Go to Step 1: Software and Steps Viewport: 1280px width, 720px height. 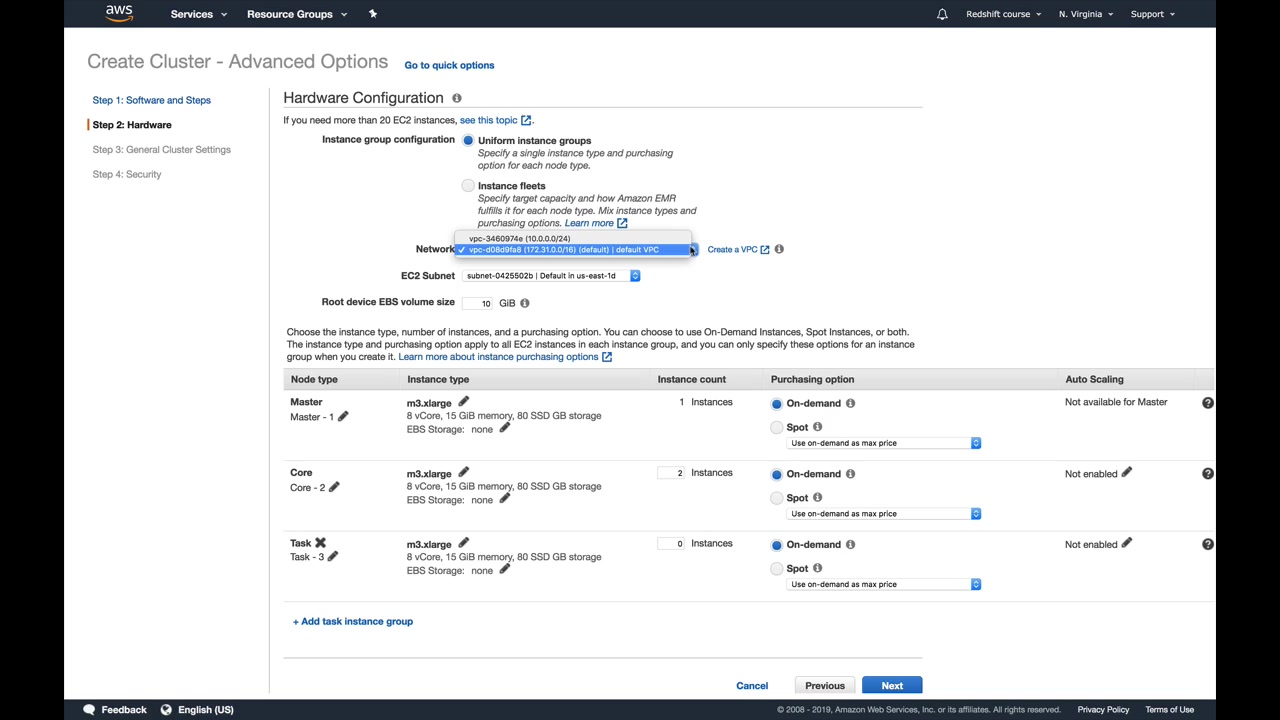(x=152, y=100)
